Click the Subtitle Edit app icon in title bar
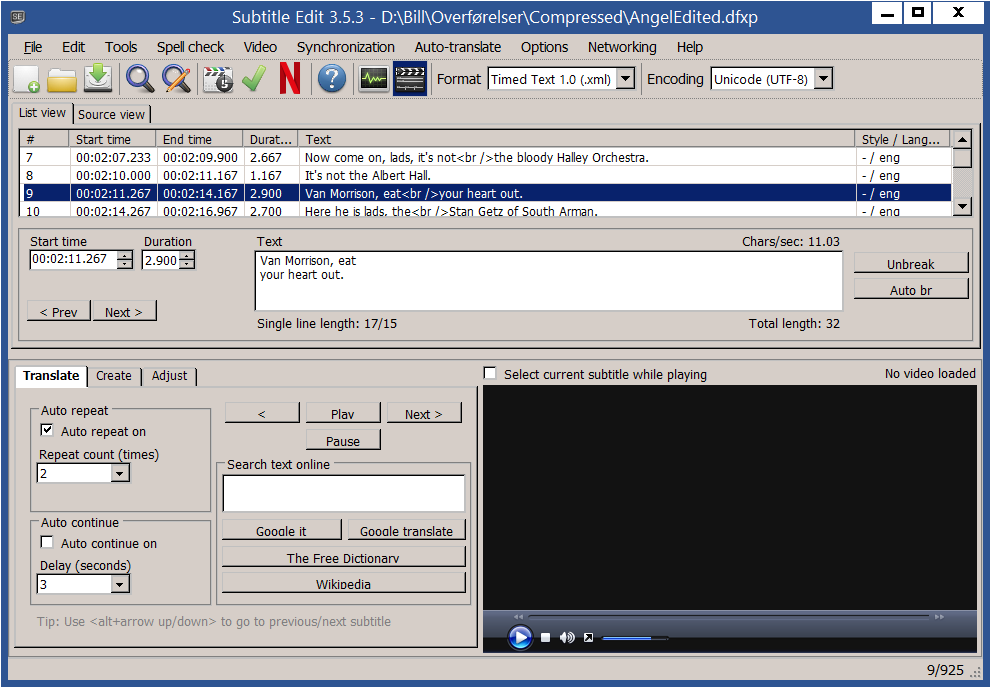Screen dimensions: 991x688 click(18, 17)
